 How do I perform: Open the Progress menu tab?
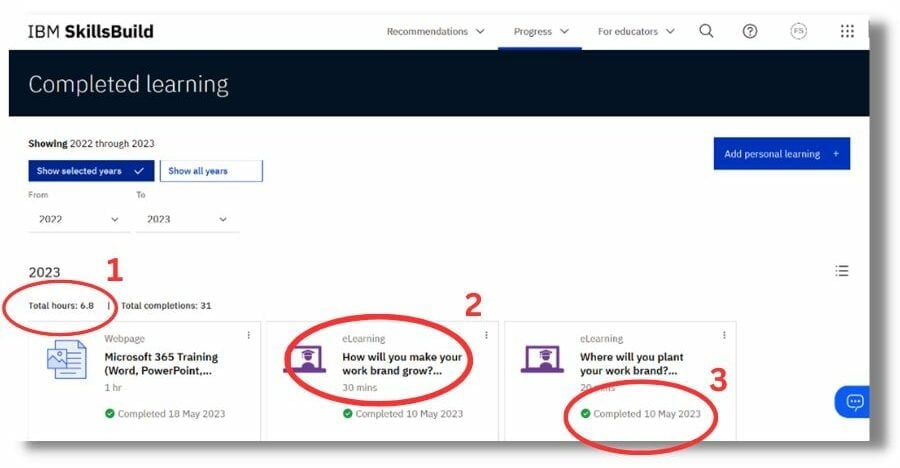[540, 31]
